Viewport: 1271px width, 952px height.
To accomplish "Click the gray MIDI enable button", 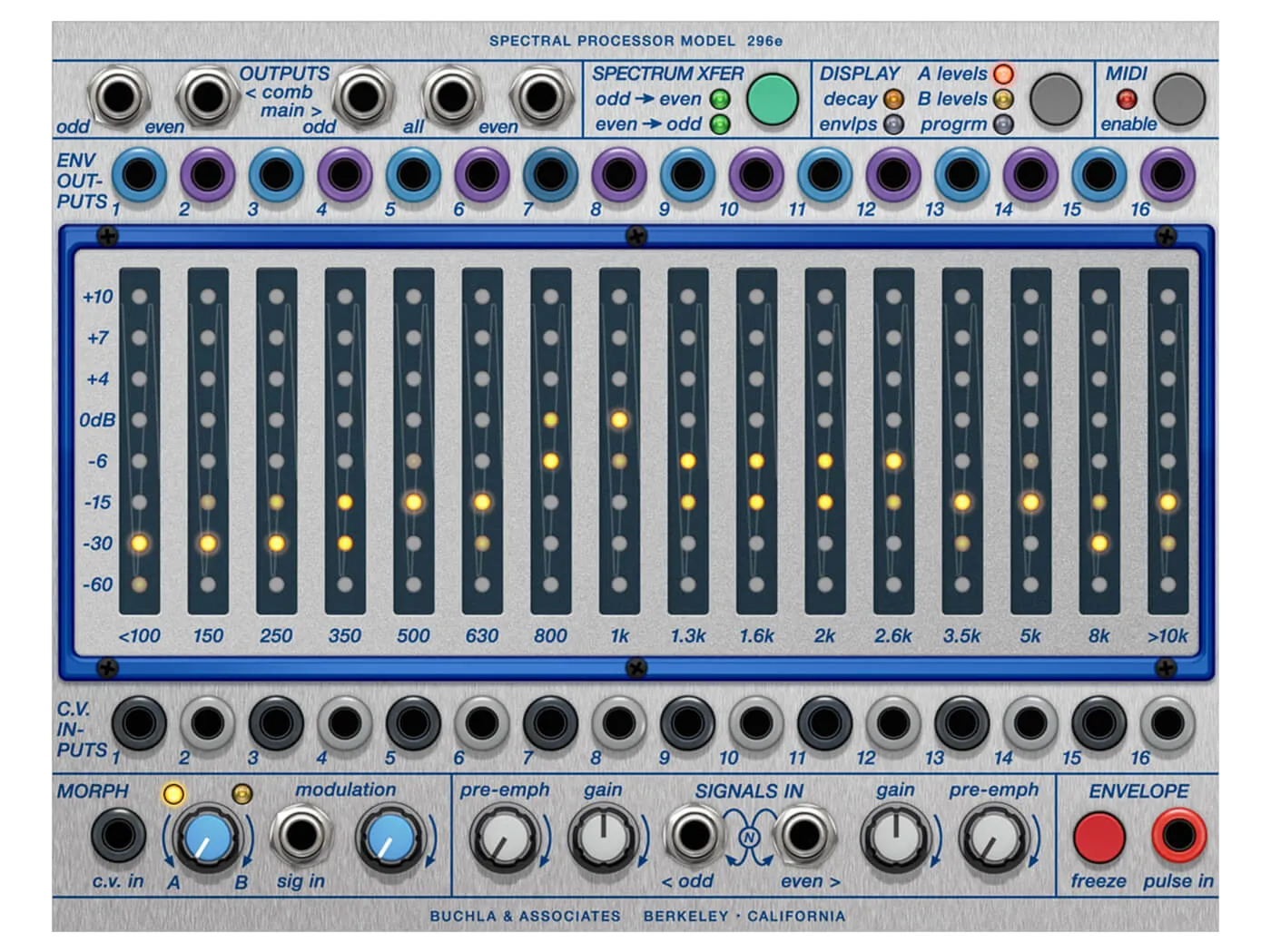I will pos(1178,99).
